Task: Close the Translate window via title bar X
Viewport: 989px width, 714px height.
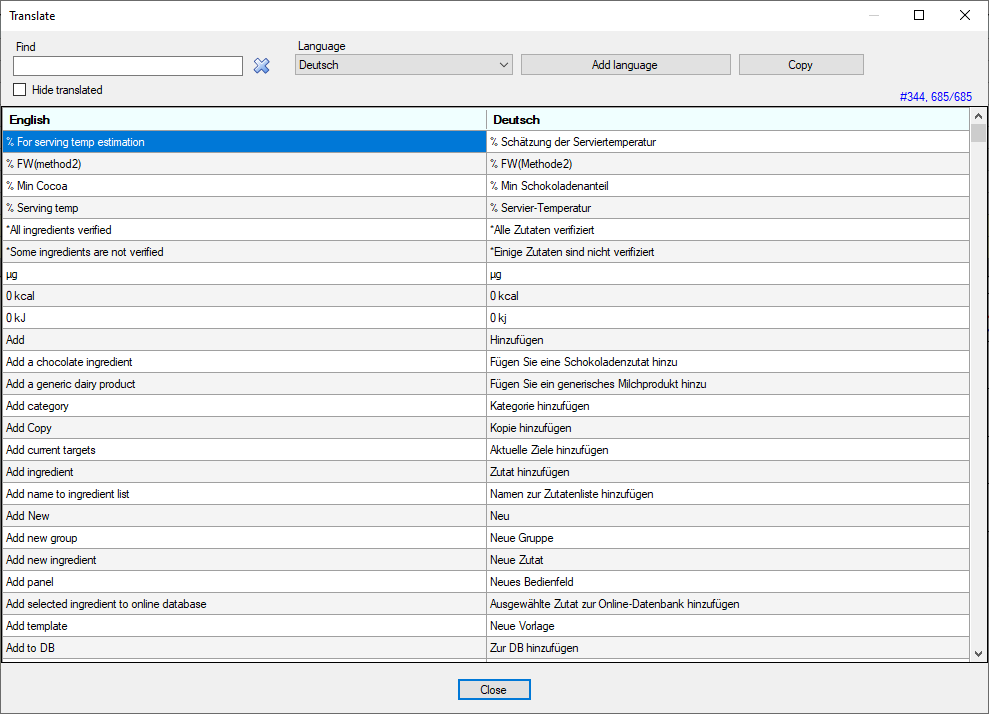Action: (x=965, y=15)
